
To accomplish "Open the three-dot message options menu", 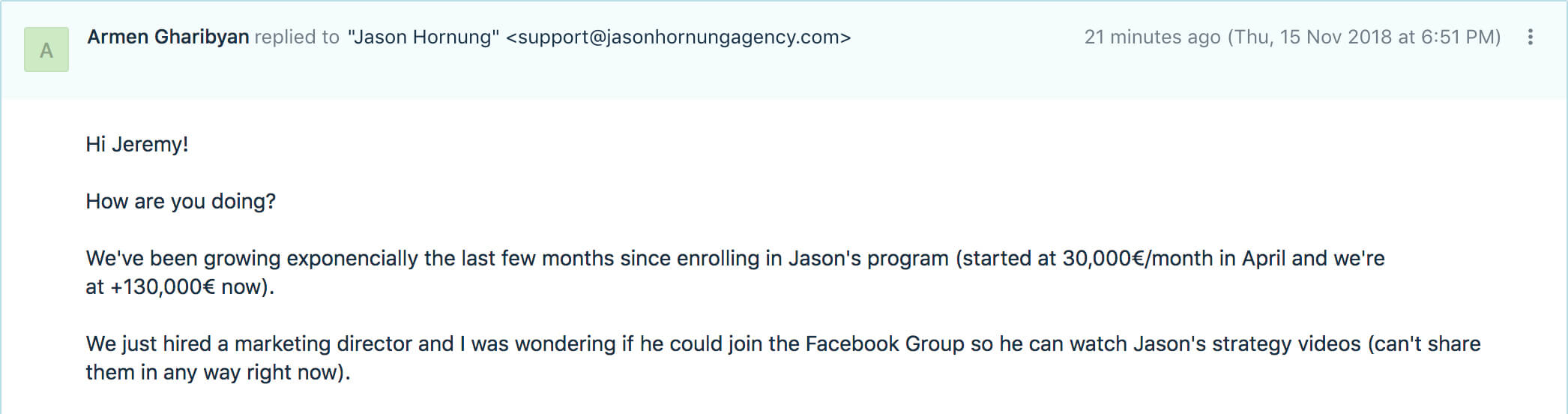I will [1530, 37].
